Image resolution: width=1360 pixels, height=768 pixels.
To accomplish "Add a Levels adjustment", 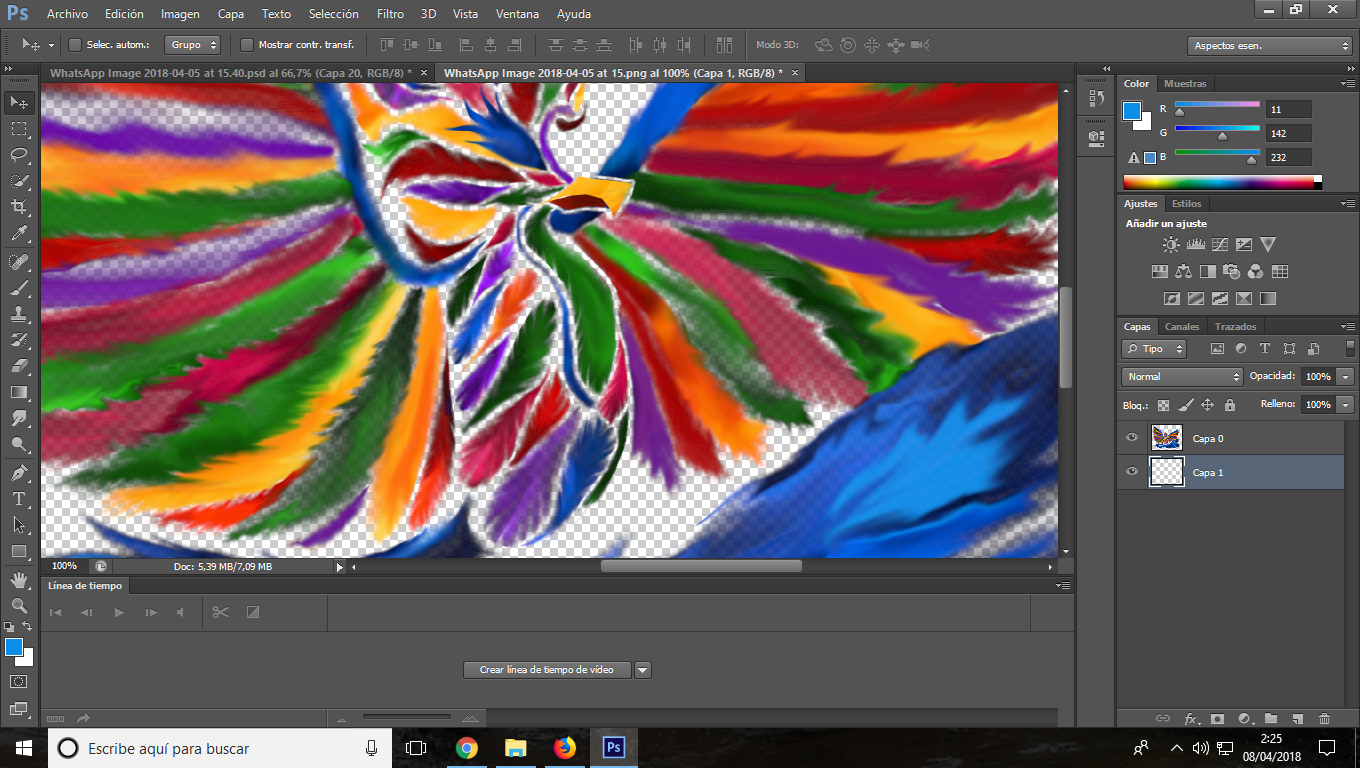I will pos(1195,244).
